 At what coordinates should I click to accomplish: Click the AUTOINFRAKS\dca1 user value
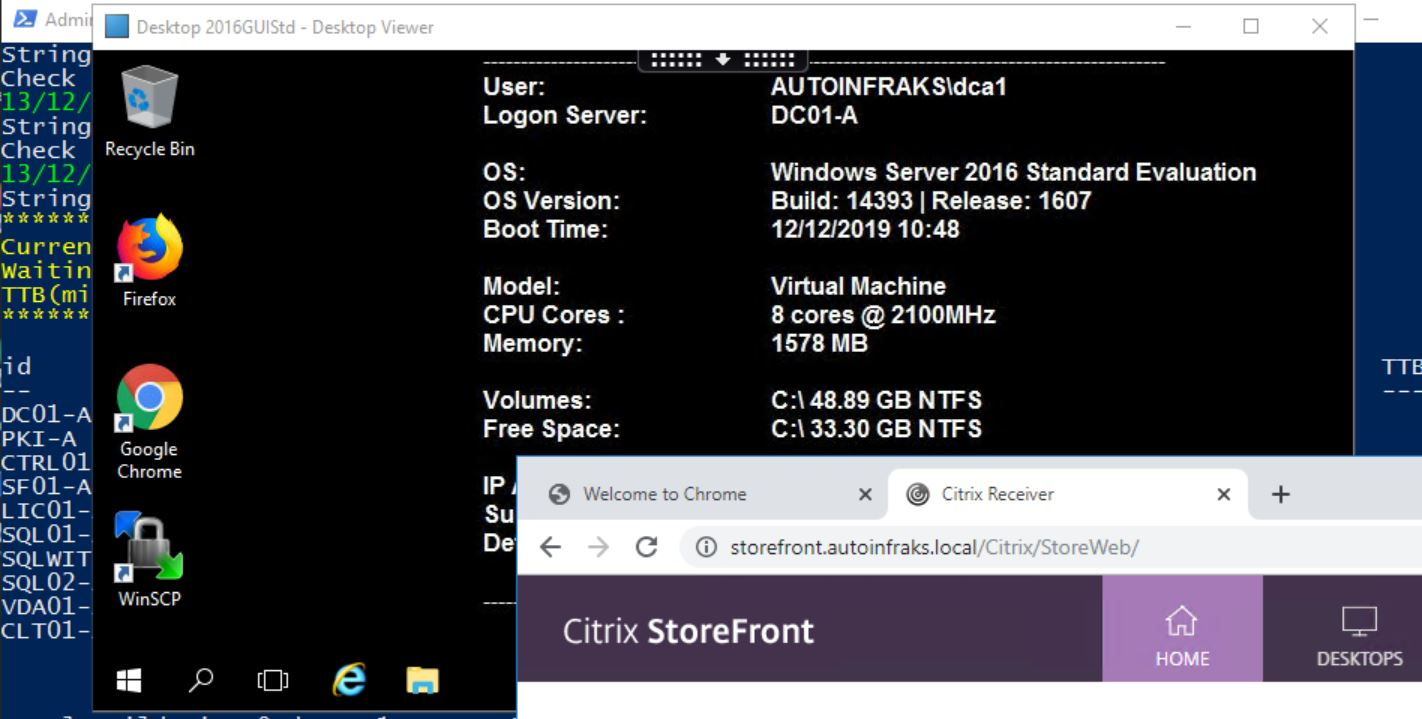(888, 87)
